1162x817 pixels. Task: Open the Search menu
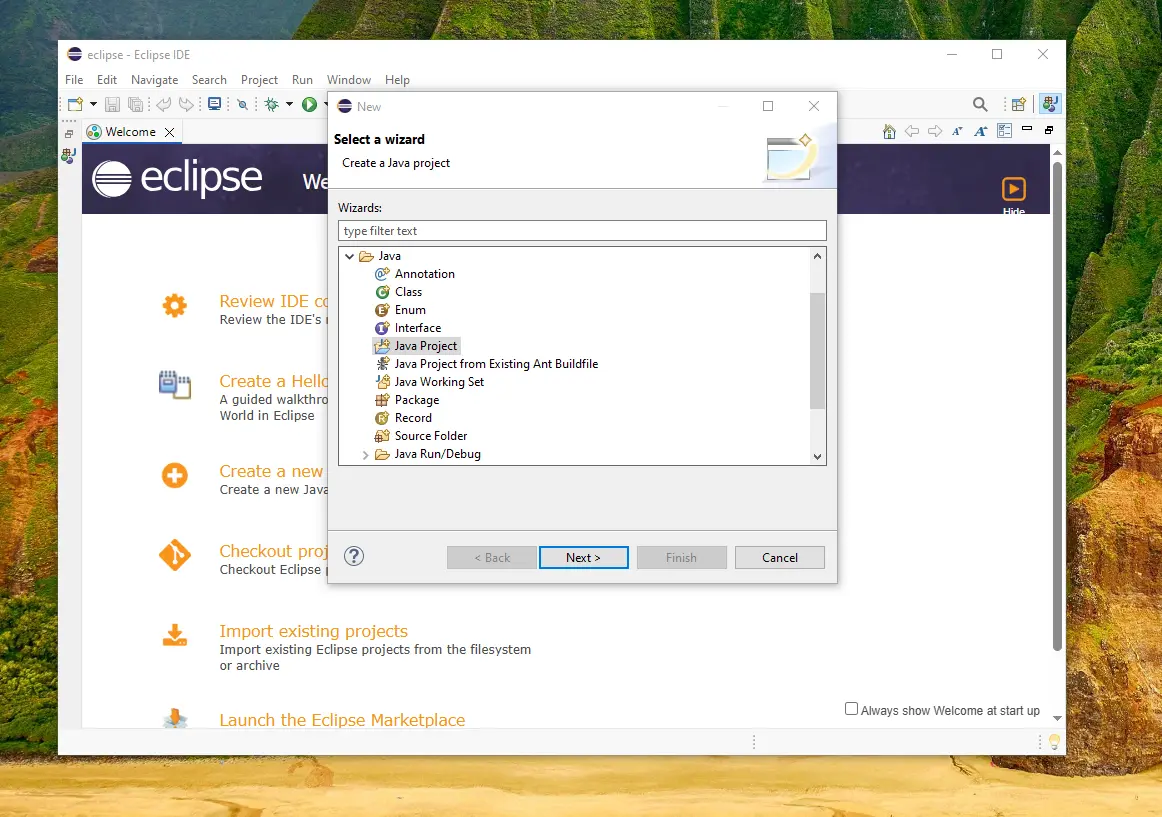209,80
